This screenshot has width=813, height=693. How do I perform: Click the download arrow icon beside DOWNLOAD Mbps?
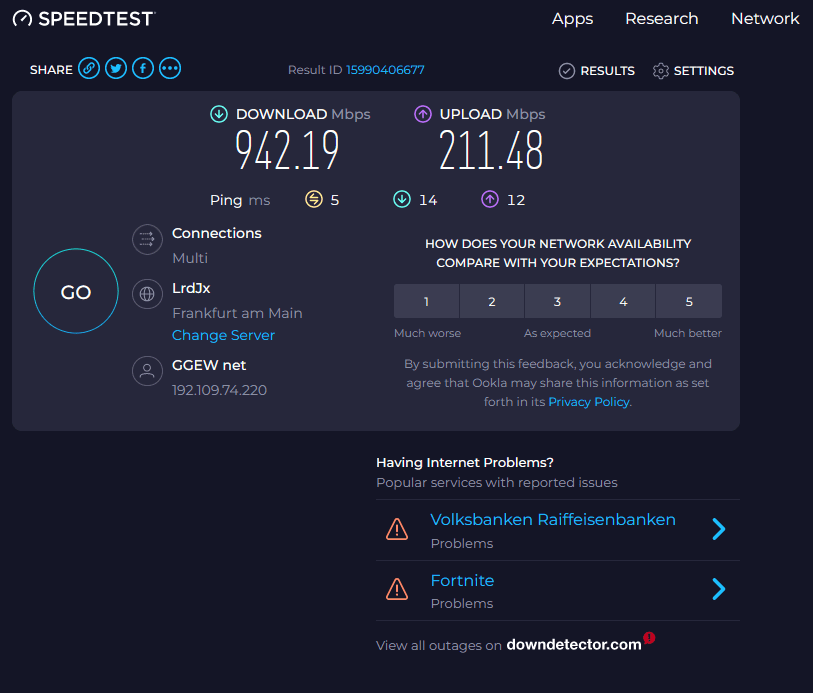pos(219,114)
